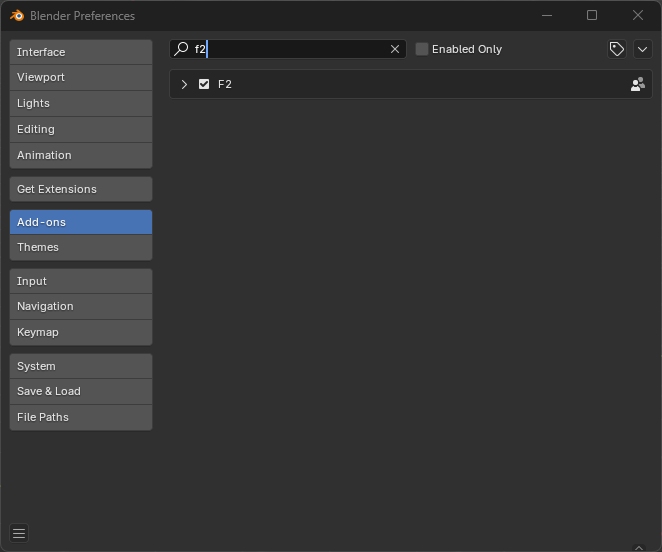
Task: Click the Blender logo in title bar
Action: point(17,16)
